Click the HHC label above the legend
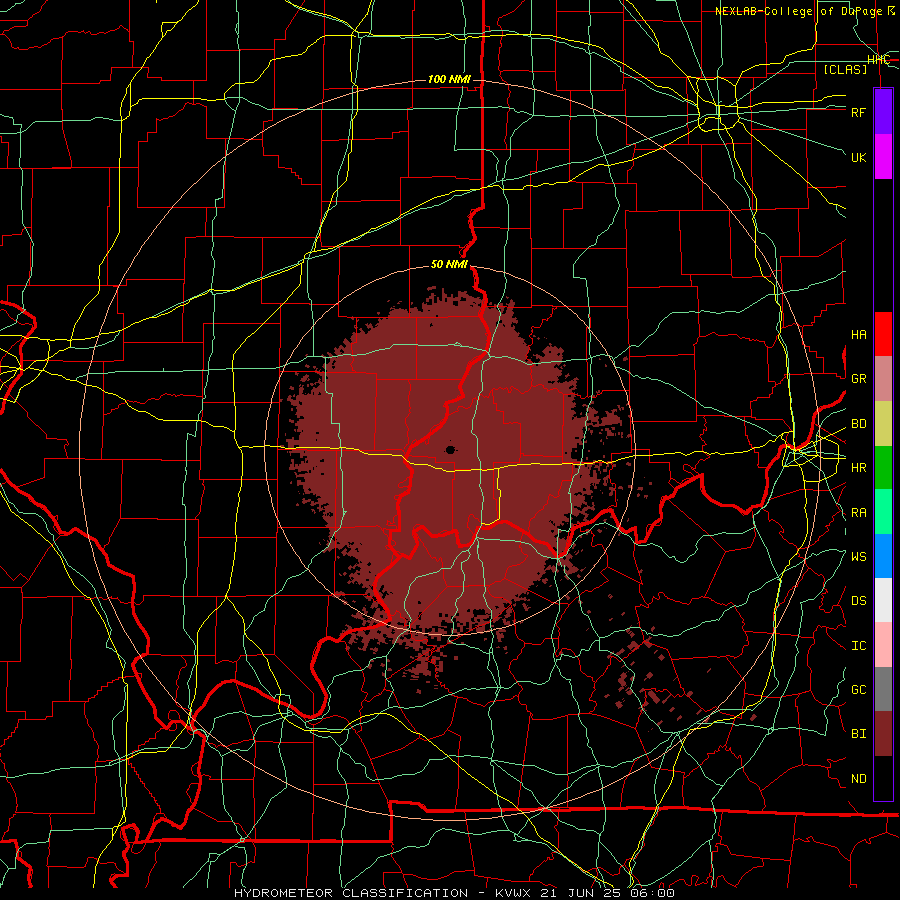Image resolution: width=900 pixels, height=900 pixels. (878, 59)
